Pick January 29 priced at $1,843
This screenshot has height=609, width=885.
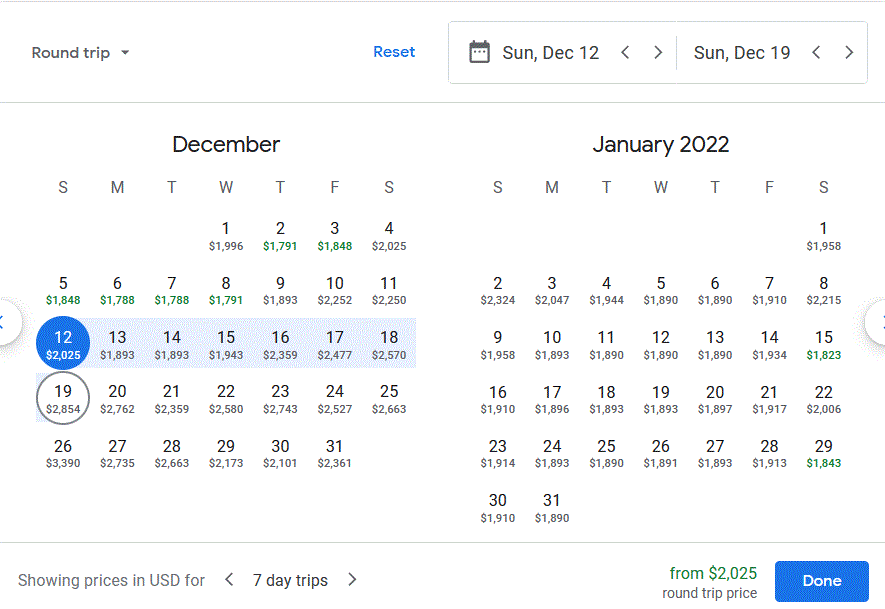[823, 453]
